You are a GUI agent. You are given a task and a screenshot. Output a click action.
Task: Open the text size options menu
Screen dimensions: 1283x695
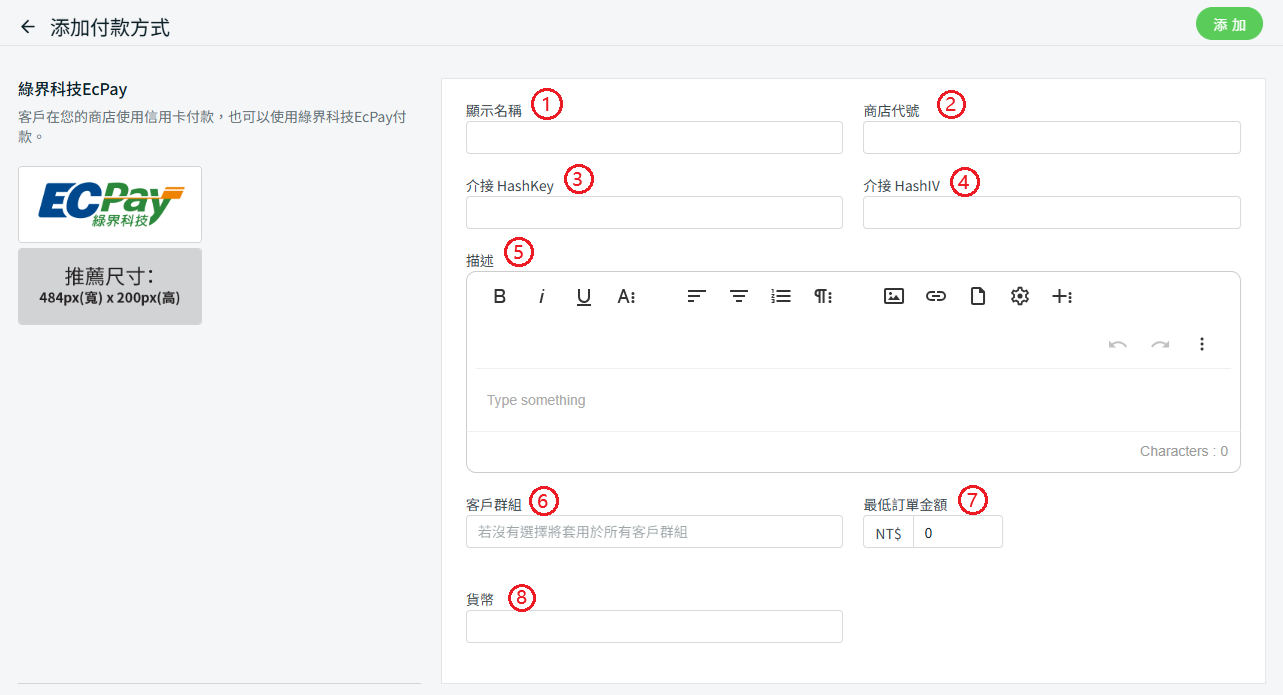[627, 296]
